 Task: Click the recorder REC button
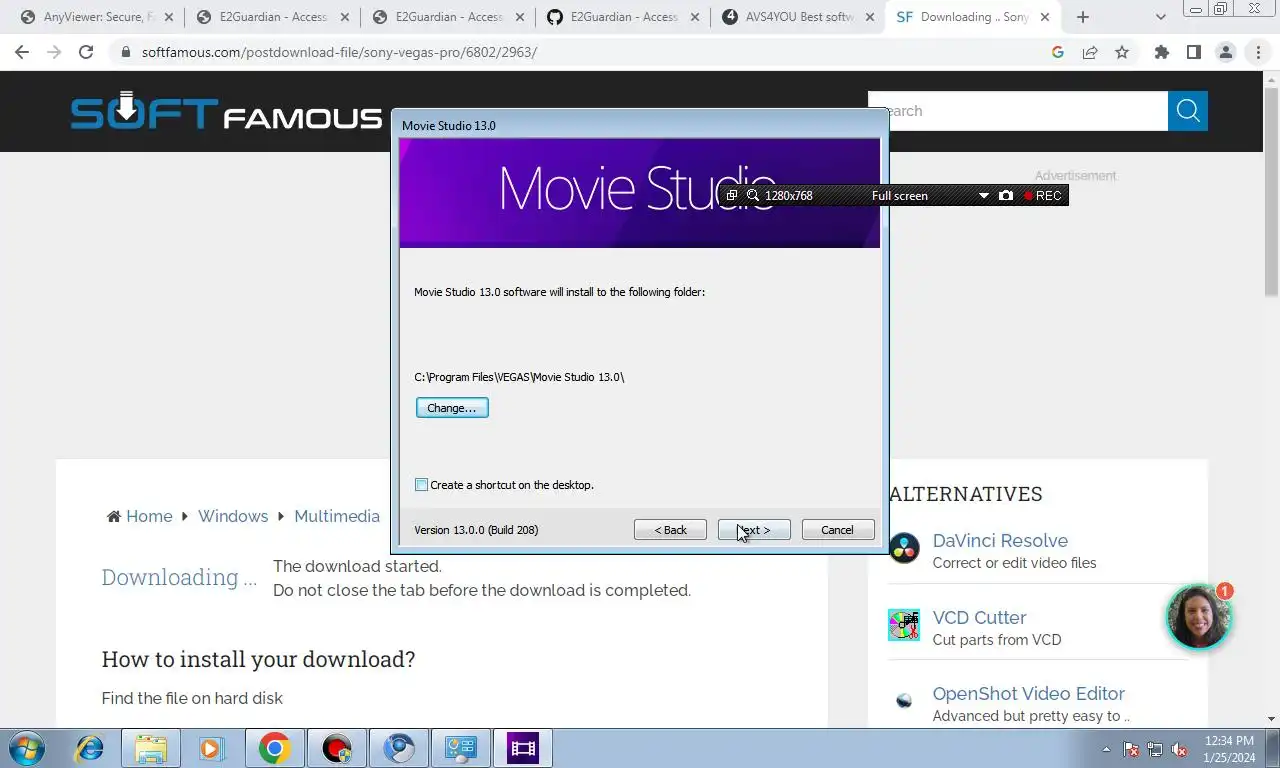[x=1043, y=196]
